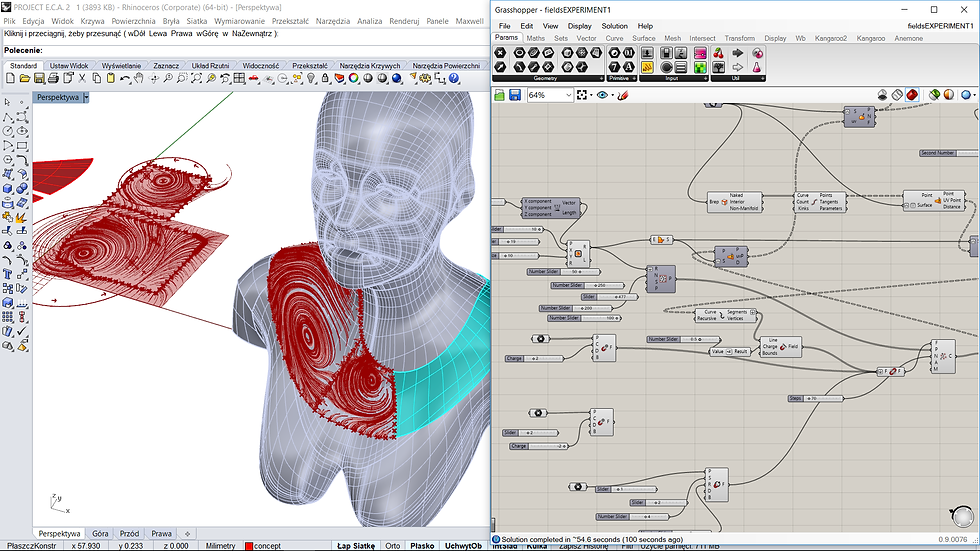This screenshot has width=980, height=551.
Task: Select the Text object tool in left sidebar
Action: (x=8, y=273)
